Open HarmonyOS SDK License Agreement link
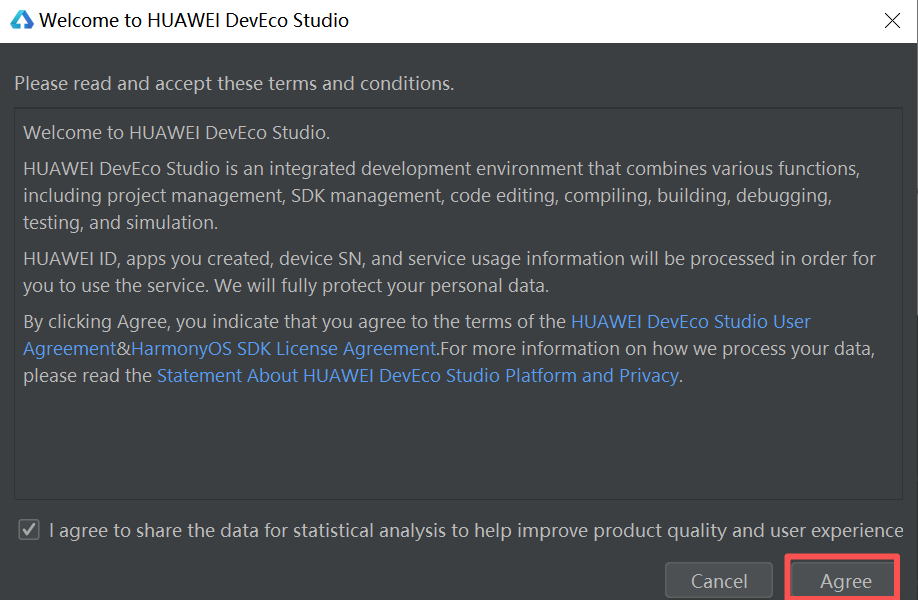This screenshot has height=600, width=918. pyautogui.click(x=284, y=349)
